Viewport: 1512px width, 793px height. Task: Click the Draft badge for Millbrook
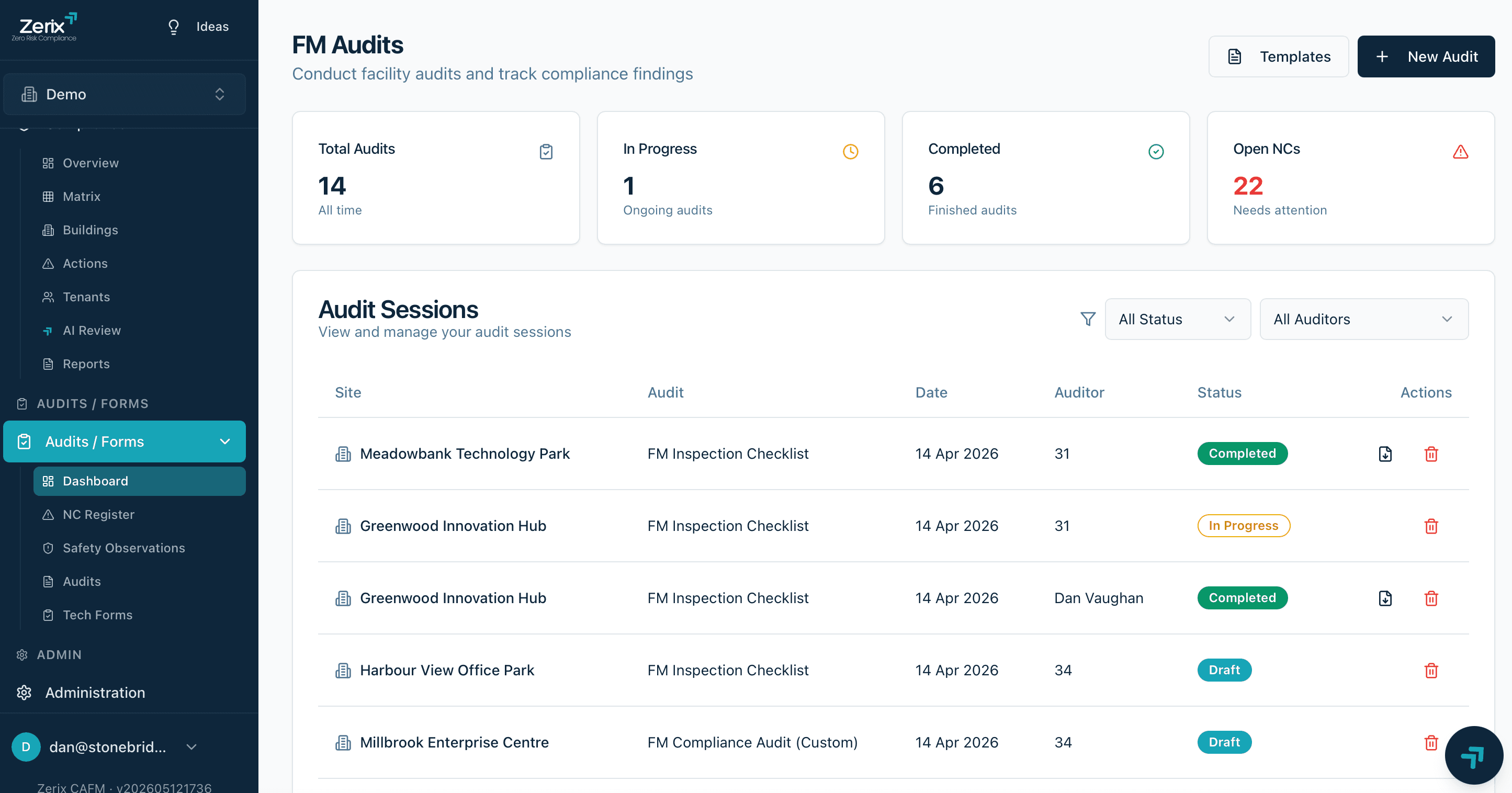1224,742
